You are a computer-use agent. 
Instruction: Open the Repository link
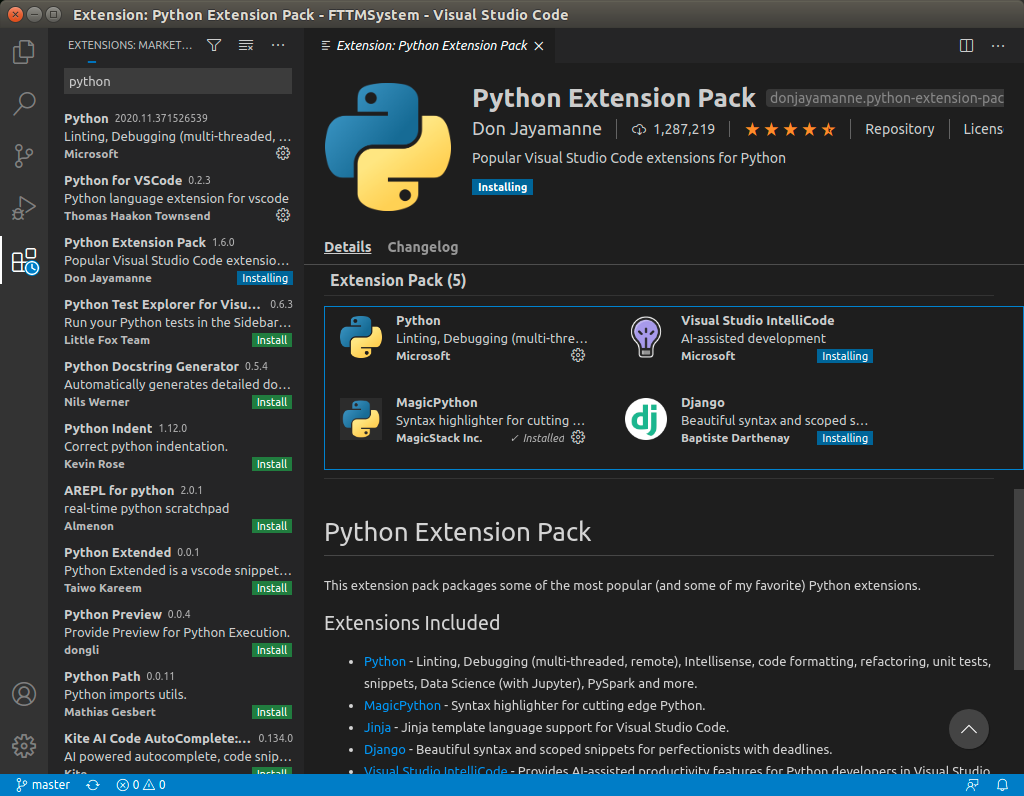[x=899, y=129]
